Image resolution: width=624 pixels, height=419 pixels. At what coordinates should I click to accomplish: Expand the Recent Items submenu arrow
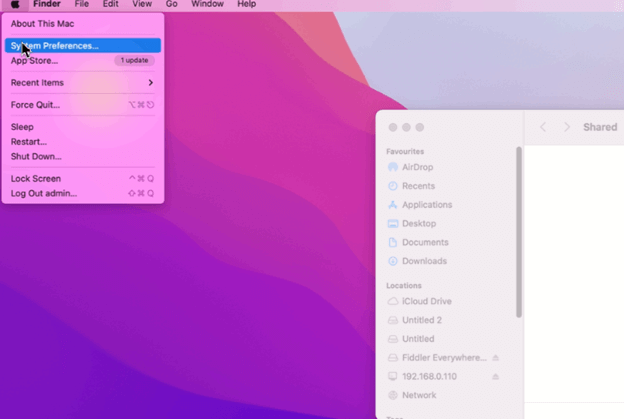click(x=150, y=83)
